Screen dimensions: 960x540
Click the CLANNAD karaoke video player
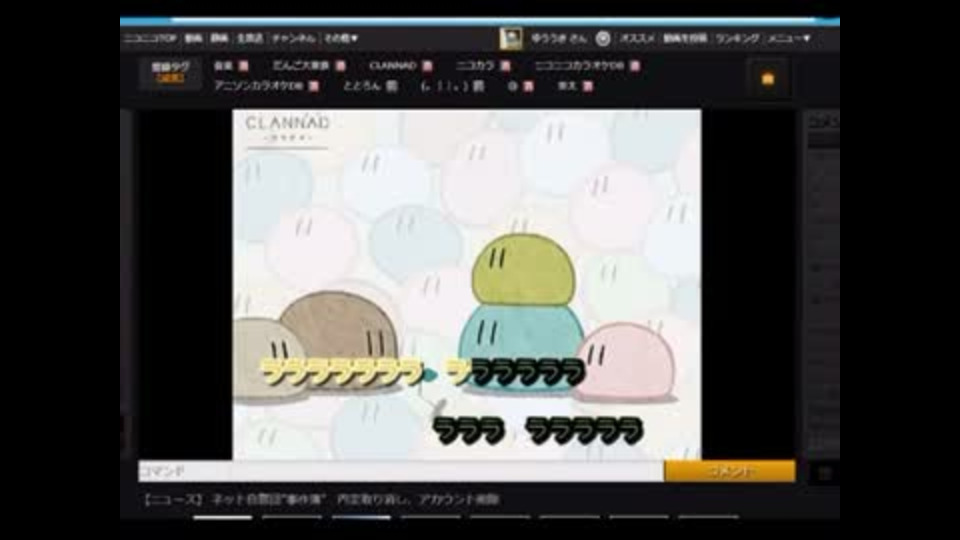tap(467, 284)
